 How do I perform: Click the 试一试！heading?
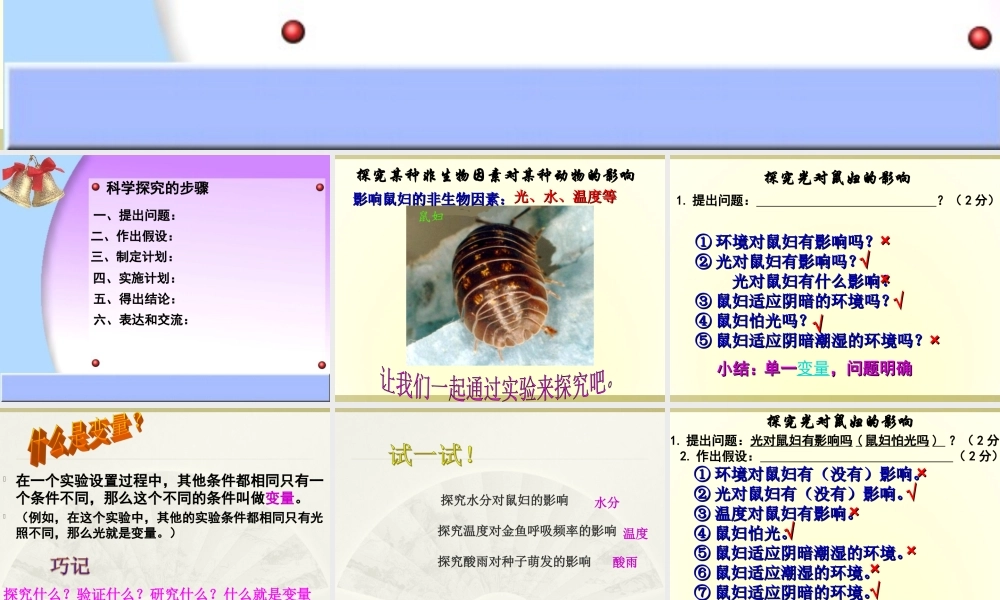(430, 455)
